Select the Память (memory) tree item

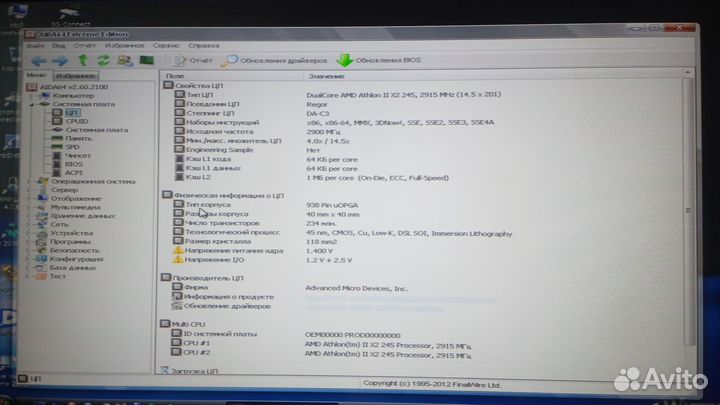point(79,138)
